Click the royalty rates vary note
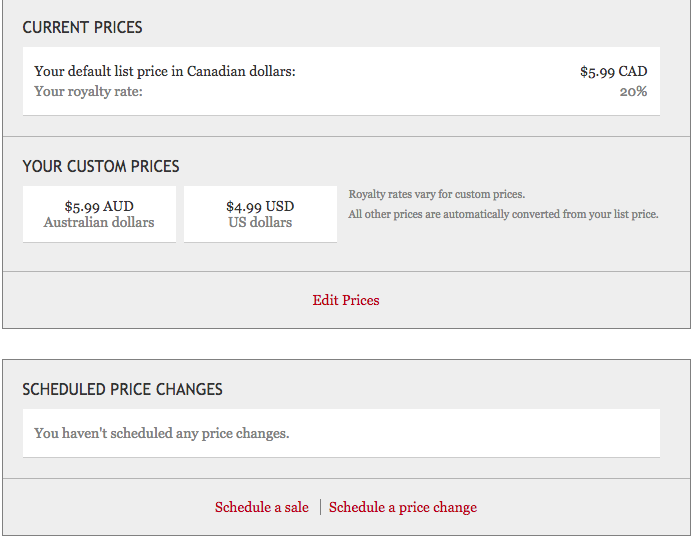 (x=436, y=194)
